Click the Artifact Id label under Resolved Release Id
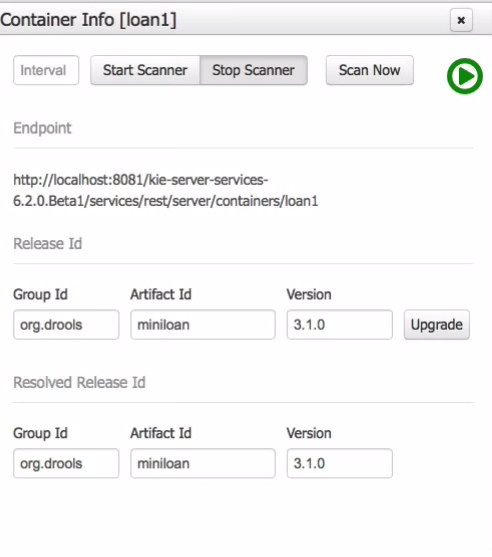 tap(161, 433)
